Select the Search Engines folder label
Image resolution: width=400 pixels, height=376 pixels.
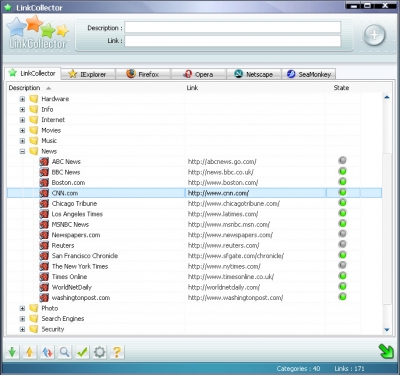pyautogui.click(x=63, y=319)
